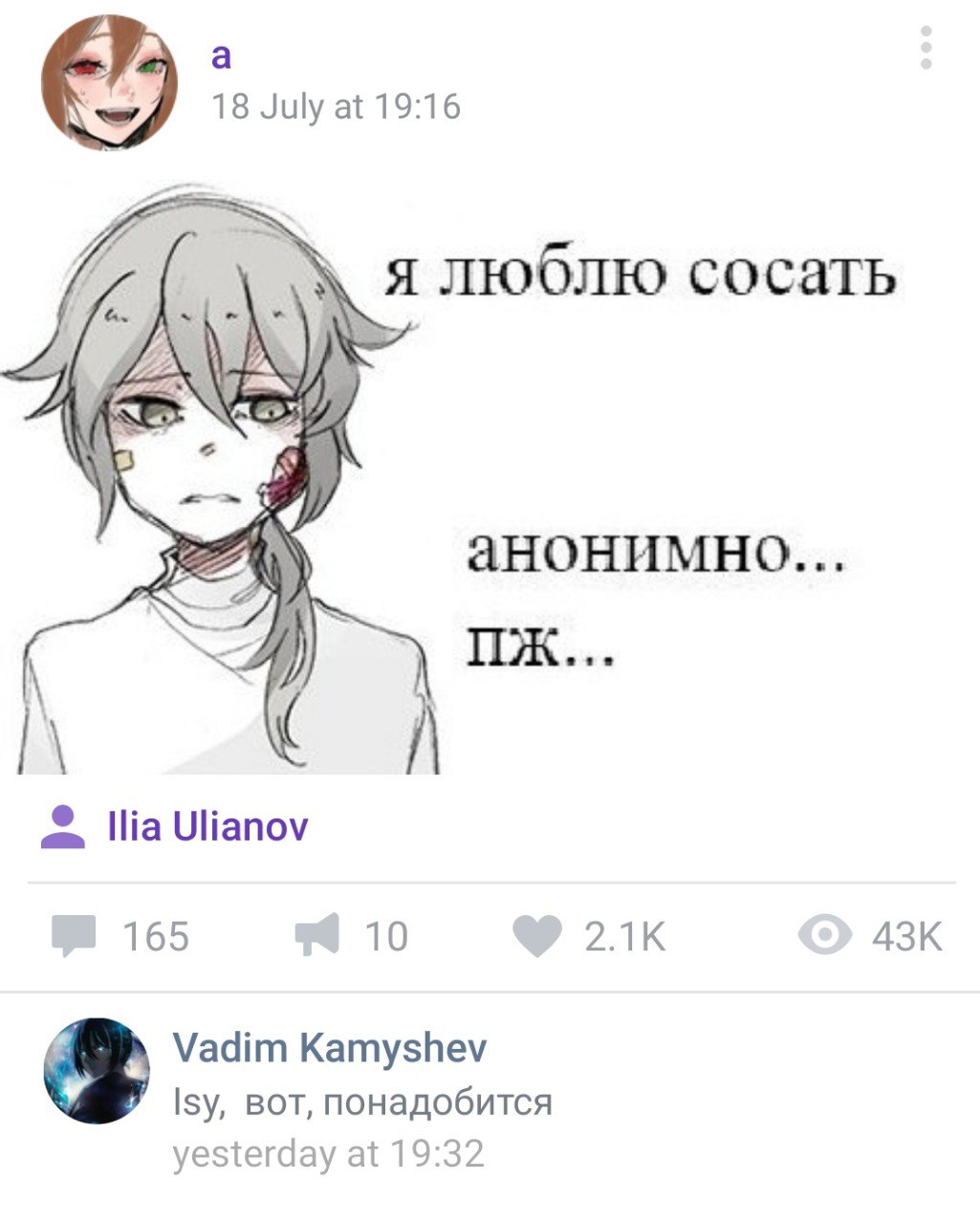This screenshot has width=980, height=1224.
Task: Open the 2.1K likes count
Action: point(624,936)
